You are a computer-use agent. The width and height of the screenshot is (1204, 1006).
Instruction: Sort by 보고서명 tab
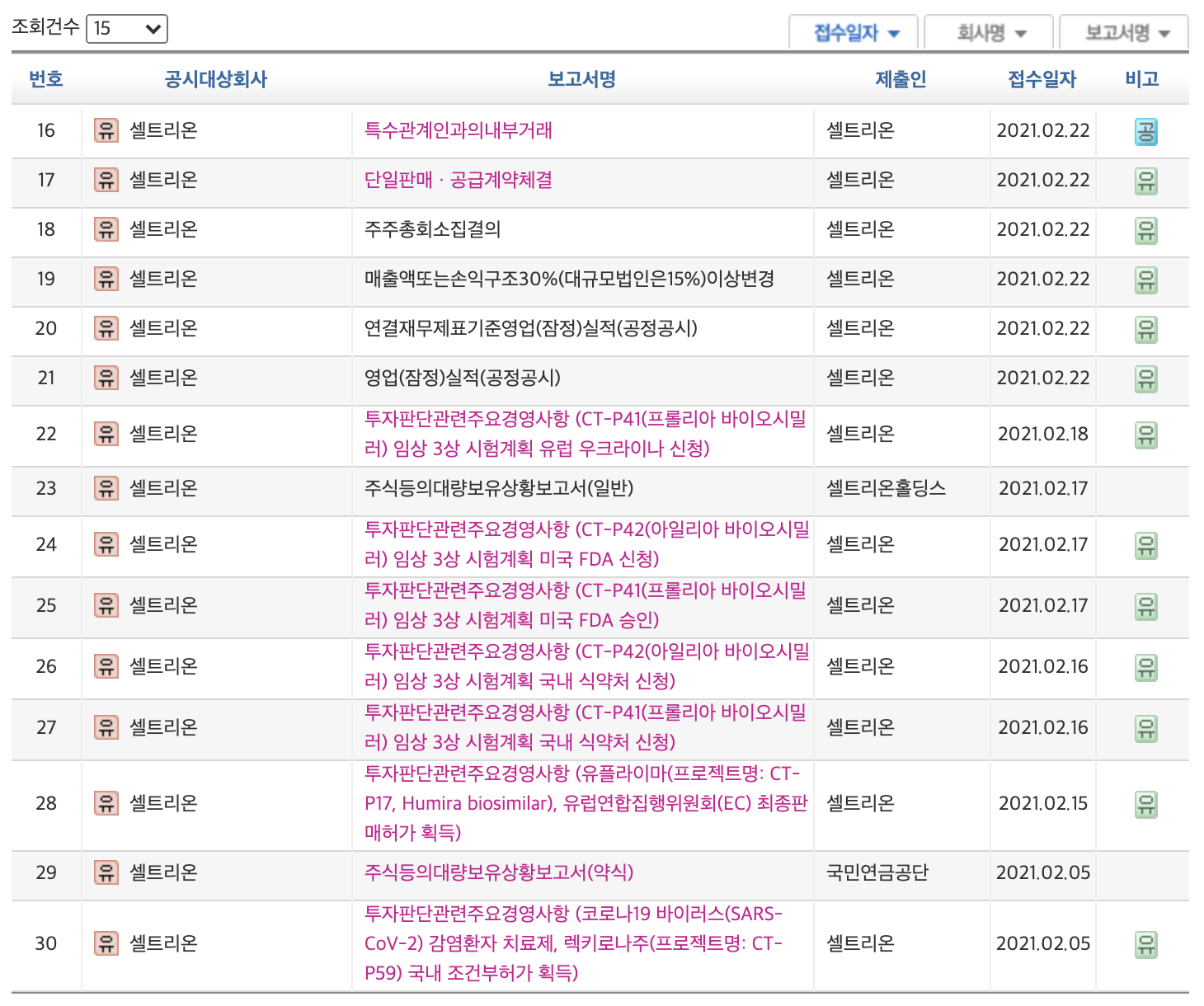[x=1124, y=33]
